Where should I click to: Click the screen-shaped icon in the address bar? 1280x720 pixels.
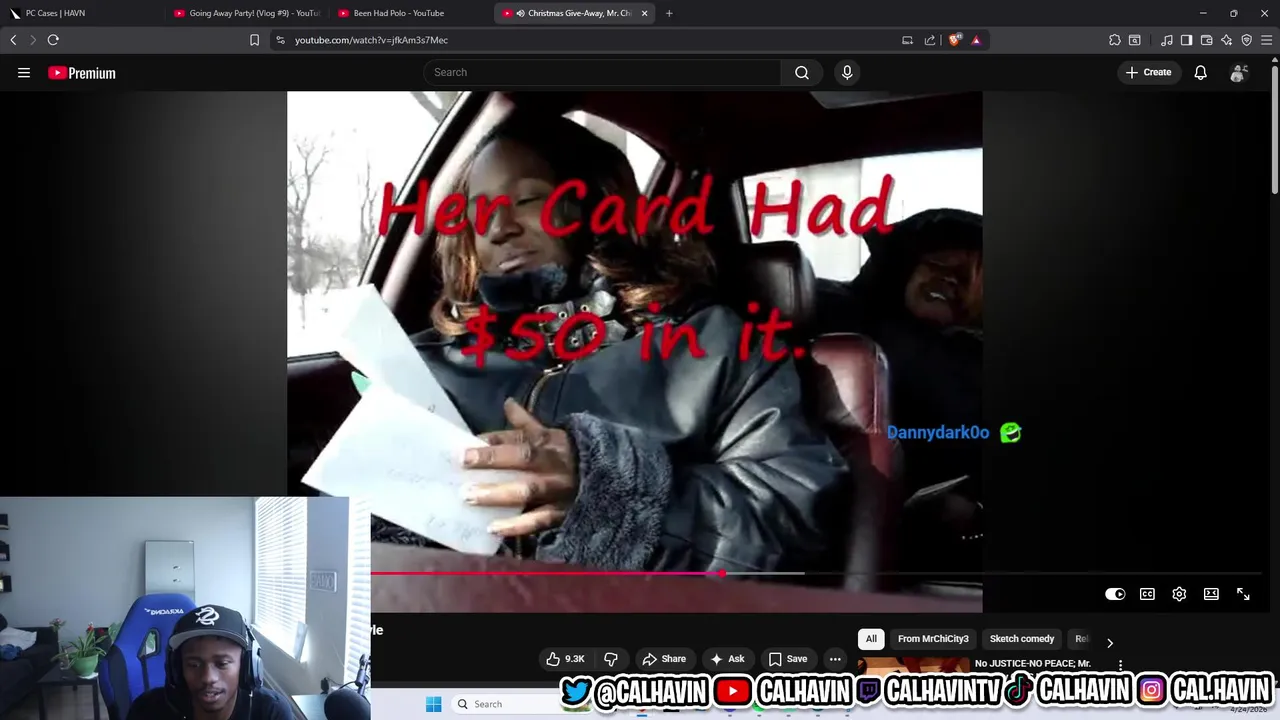pos(907,40)
